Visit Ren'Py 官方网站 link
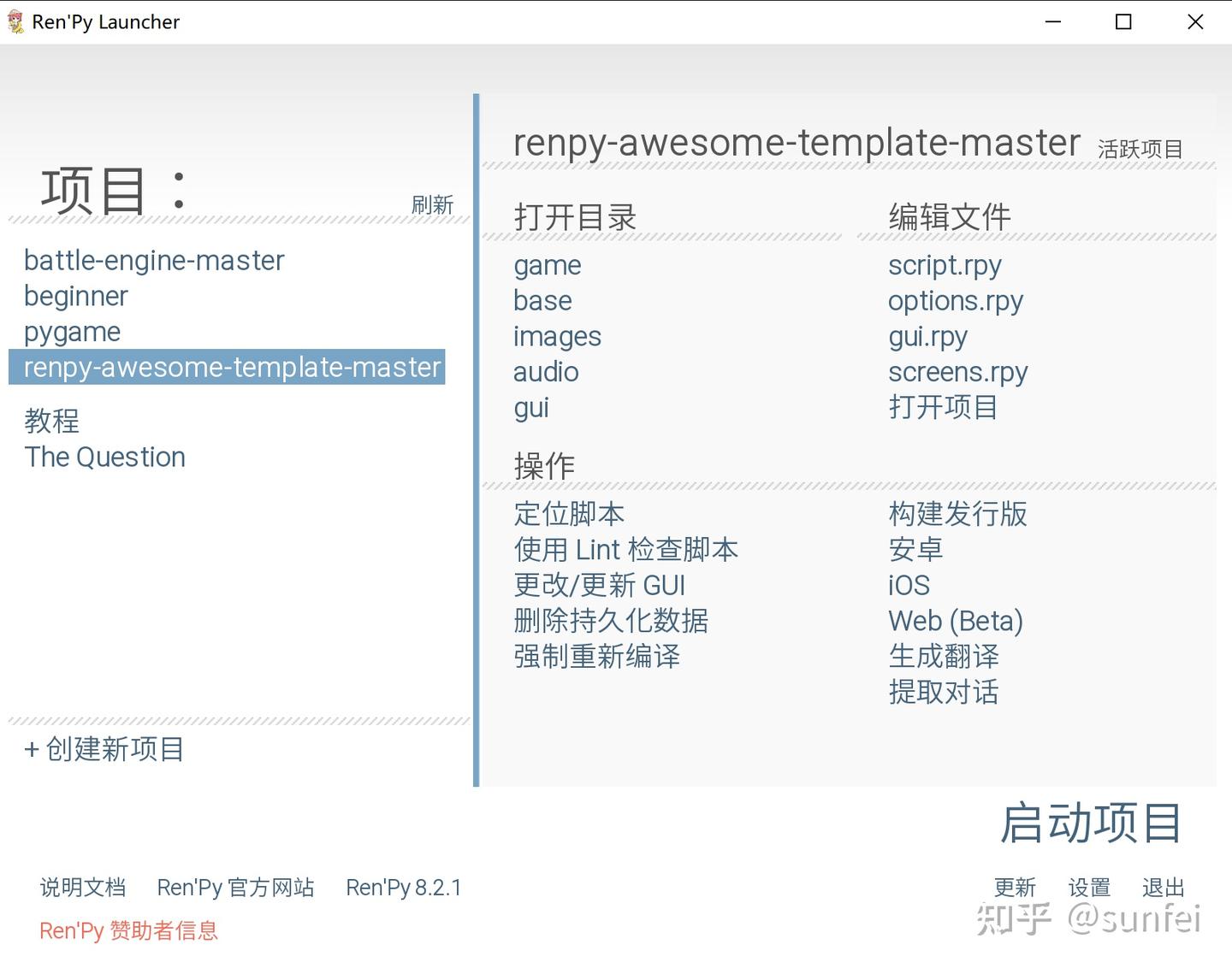The width and height of the screenshot is (1232, 968). click(x=235, y=888)
